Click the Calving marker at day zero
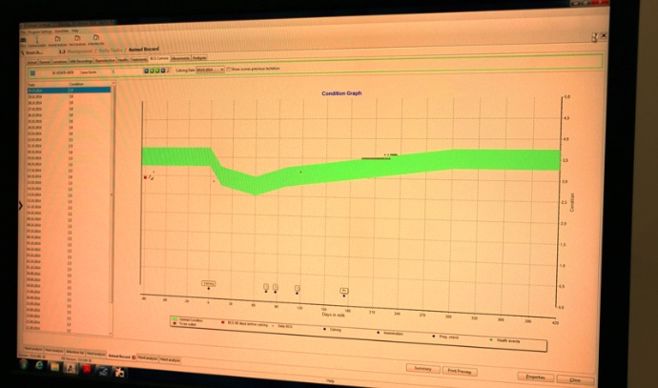 [x=208, y=284]
